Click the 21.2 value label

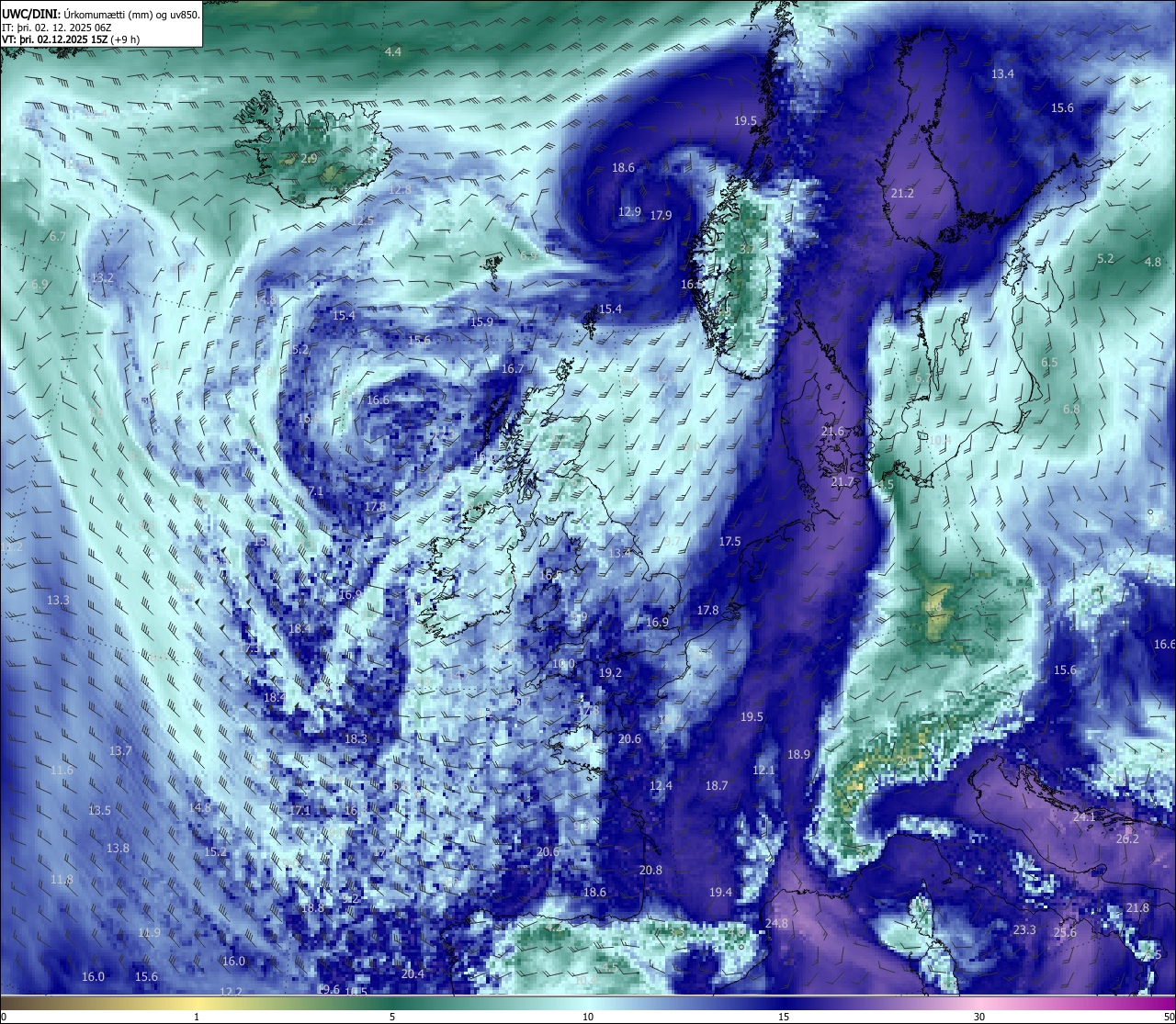tap(902, 194)
